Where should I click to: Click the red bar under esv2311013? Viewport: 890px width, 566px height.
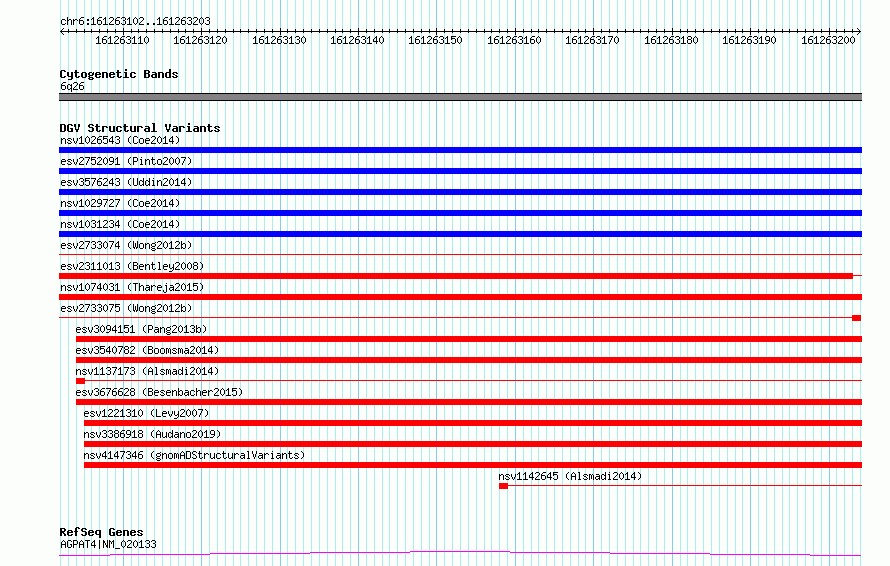click(x=456, y=276)
